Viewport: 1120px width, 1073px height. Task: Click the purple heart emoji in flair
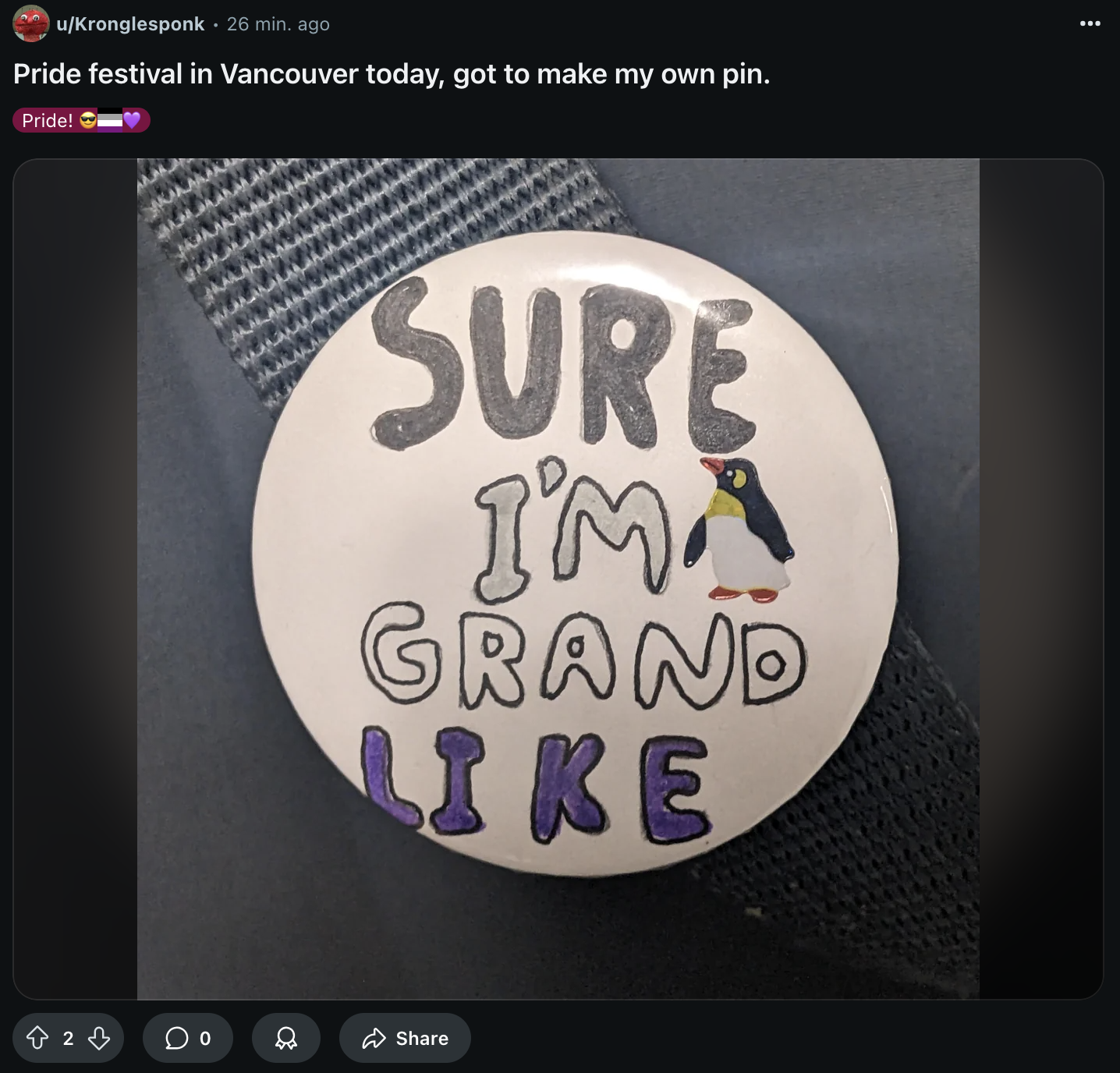click(132, 120)
